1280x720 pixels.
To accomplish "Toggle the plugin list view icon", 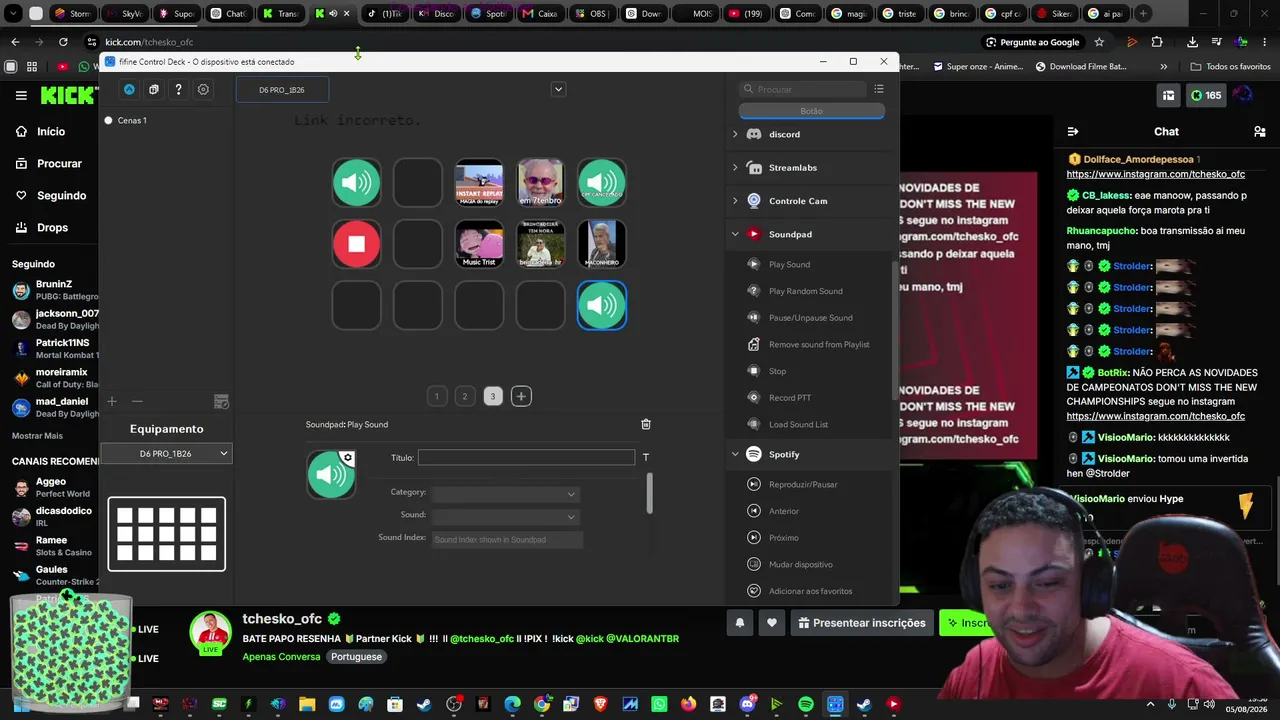I will coord(879,89).
